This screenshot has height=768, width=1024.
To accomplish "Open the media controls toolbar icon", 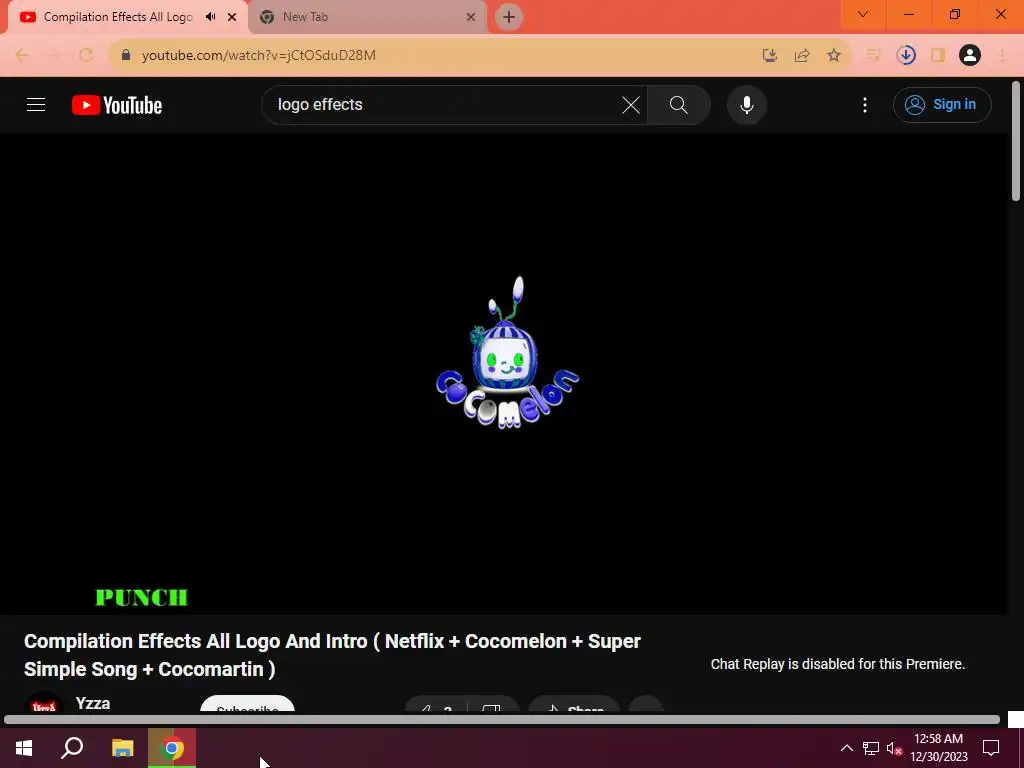I will 873,55.
